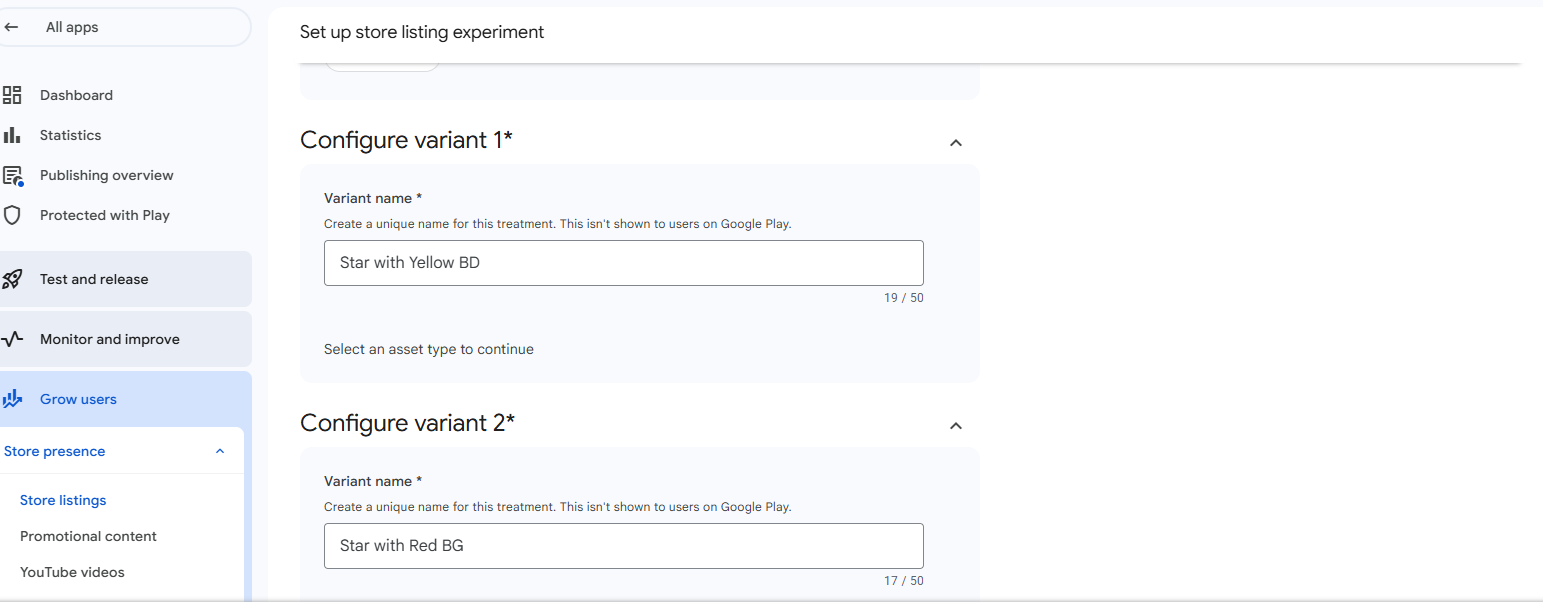The width and height of the screenshot is (1543, 615).
Task: Select the Configure variant 2 heading
Action: point(407,423)
